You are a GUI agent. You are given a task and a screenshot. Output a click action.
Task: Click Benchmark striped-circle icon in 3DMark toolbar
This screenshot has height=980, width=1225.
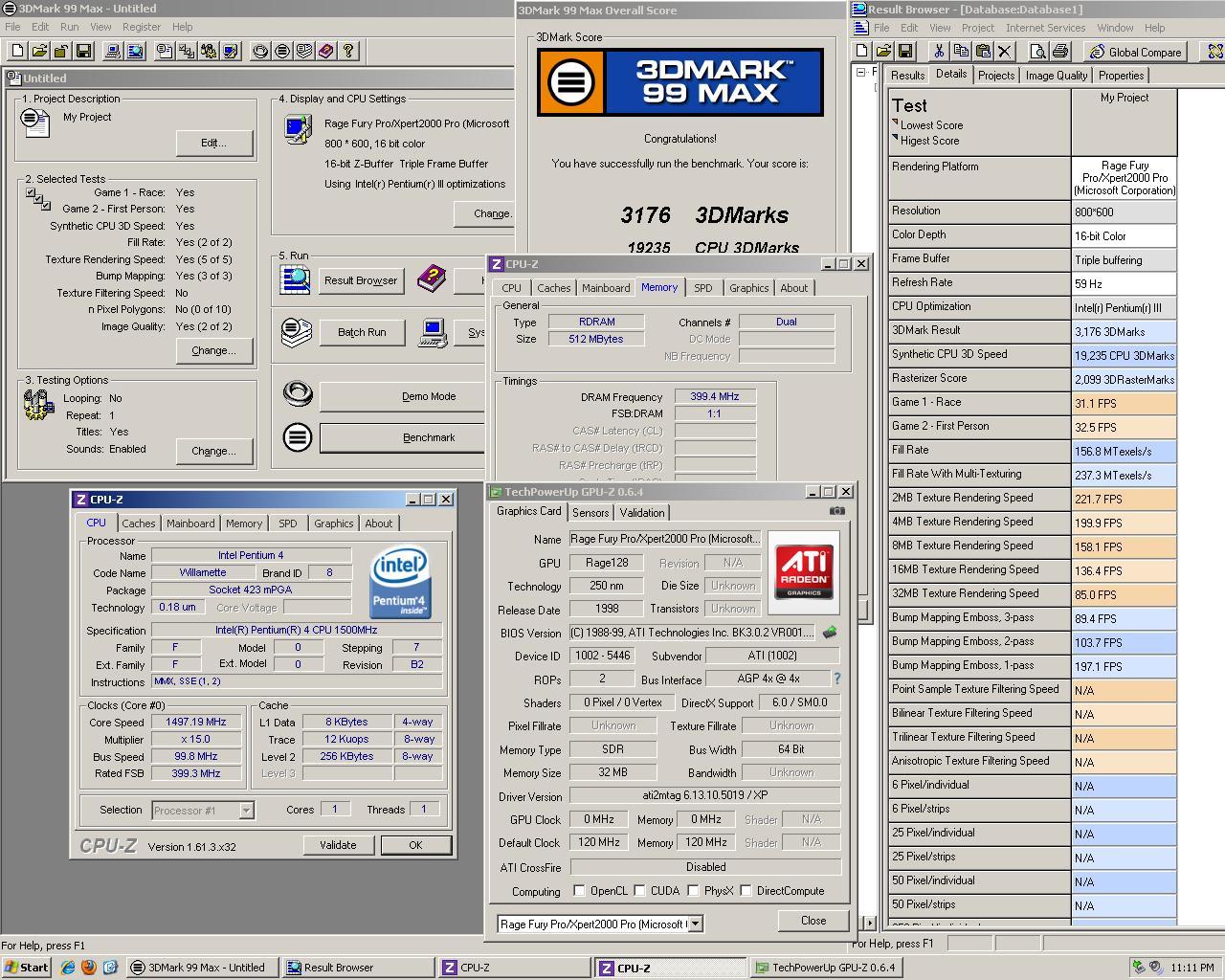(x=282, y=51)
